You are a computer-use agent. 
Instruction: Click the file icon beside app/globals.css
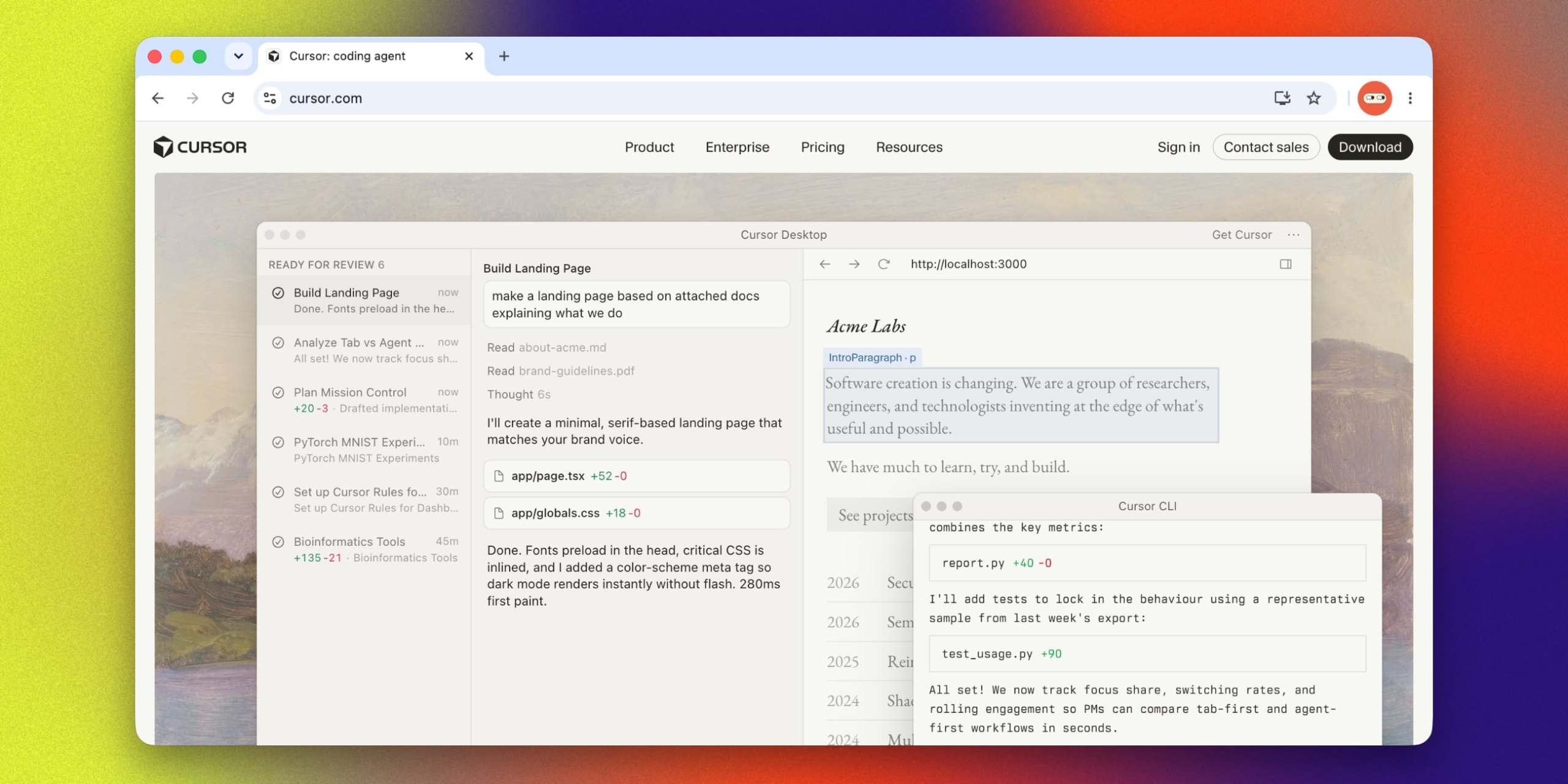(x=499, y=513)
